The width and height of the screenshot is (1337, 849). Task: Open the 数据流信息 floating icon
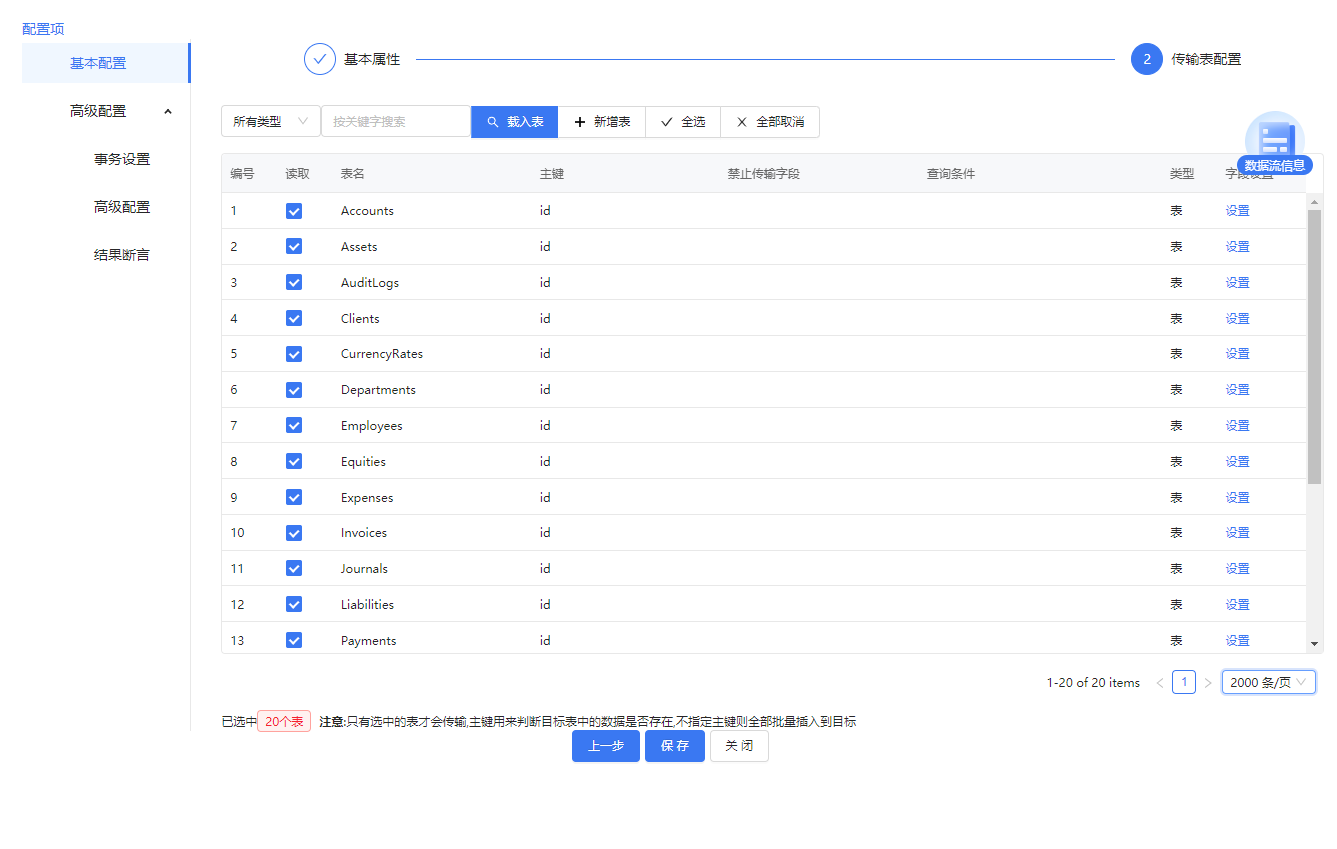1274,143
